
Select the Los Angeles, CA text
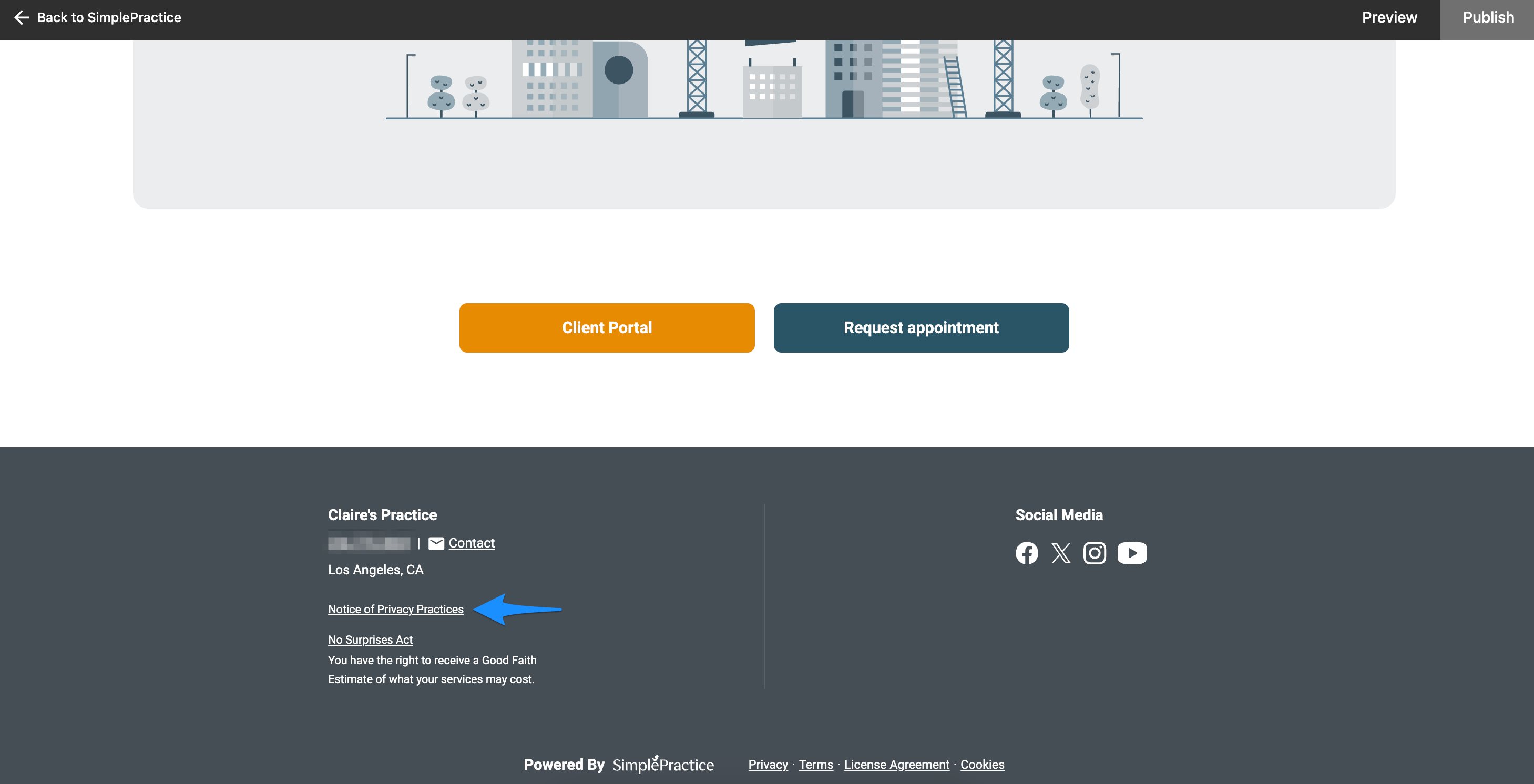click(x=376, y=570)
